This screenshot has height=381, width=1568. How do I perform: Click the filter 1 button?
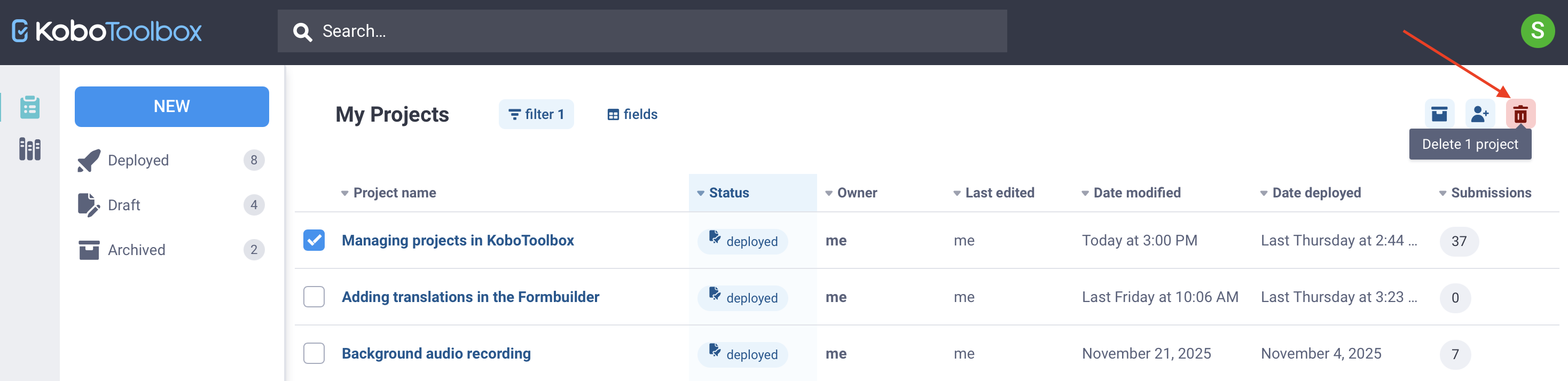click(536, 114)
